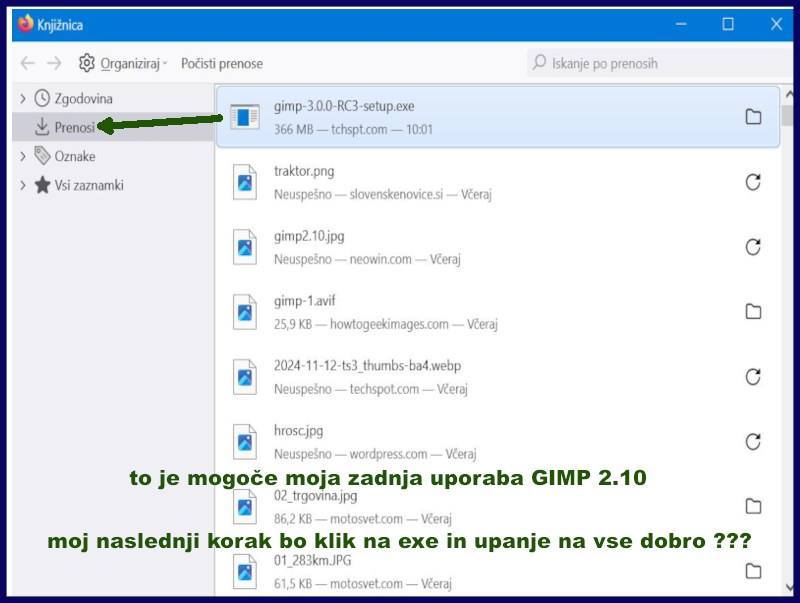Open folder for gimp-3.0.0-RC3-setup.exe
The image size is (800, 603).
[753, 117]
